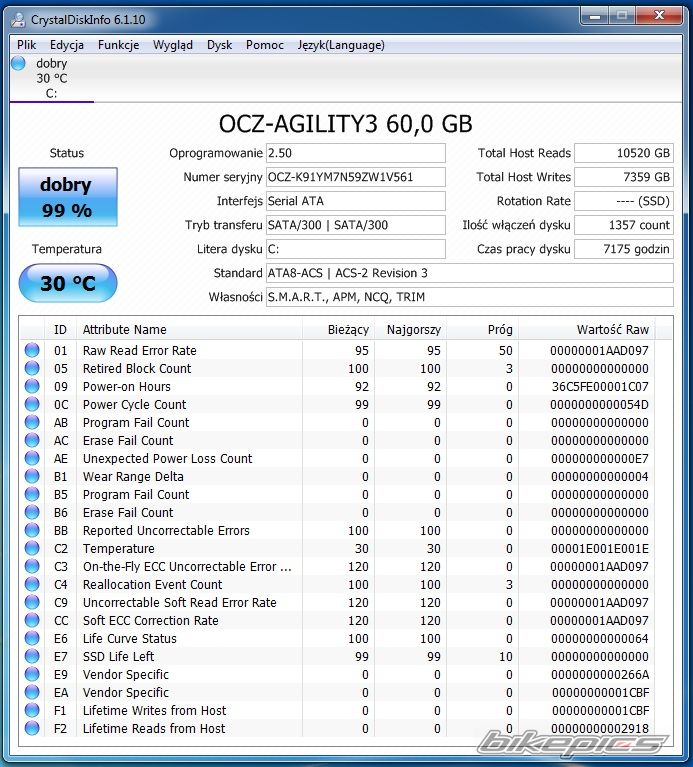
Task: Click the Wartość Raw column header
Action: click(x=612, y=330)
